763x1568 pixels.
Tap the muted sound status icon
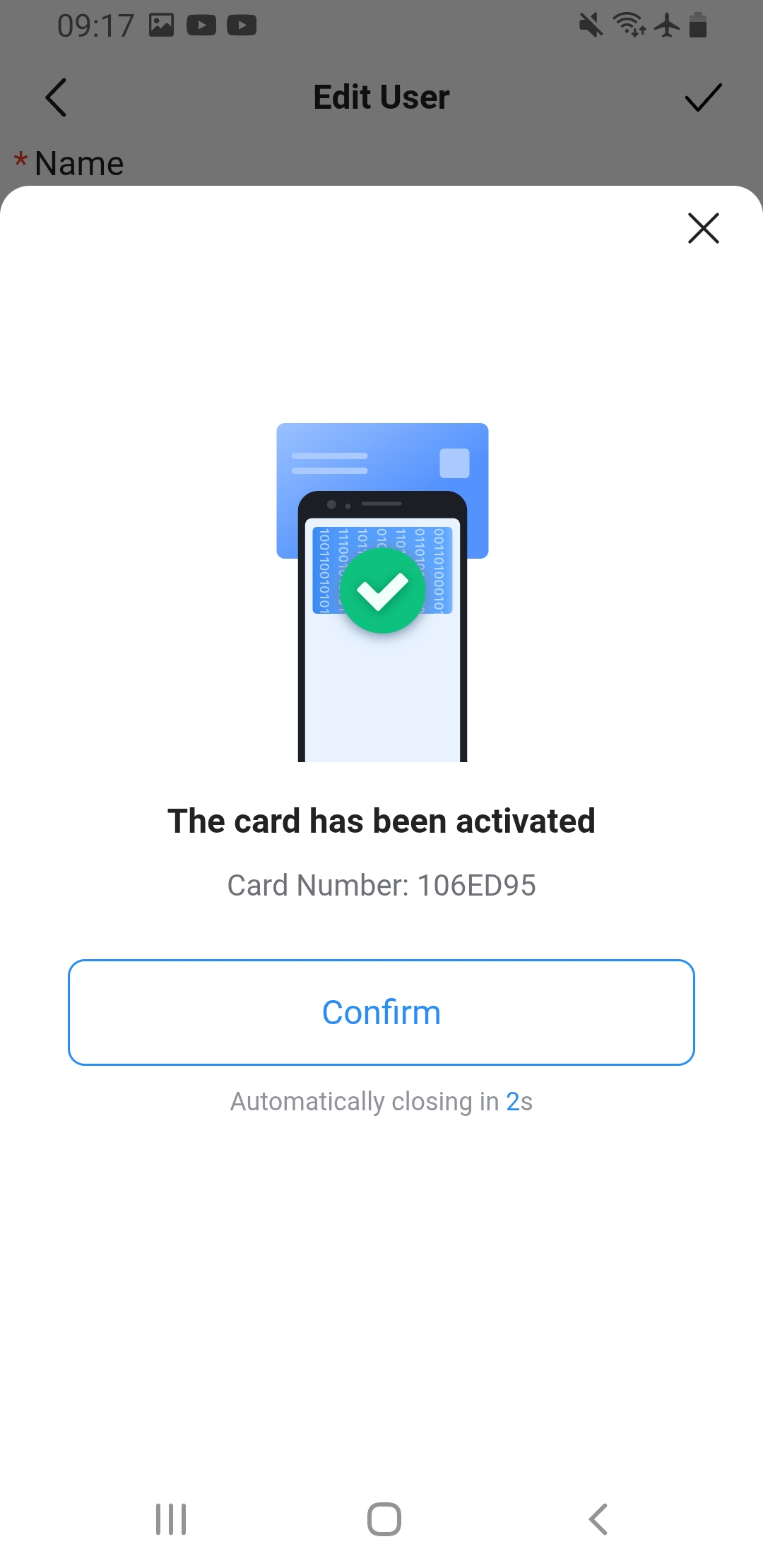591,25
